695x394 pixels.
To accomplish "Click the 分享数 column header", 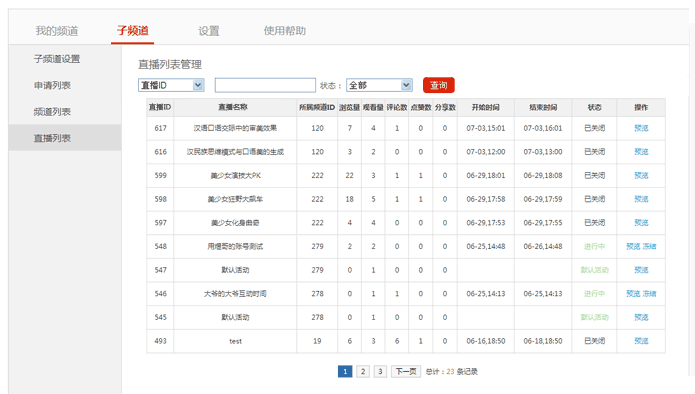I will (x=445, y=107).
